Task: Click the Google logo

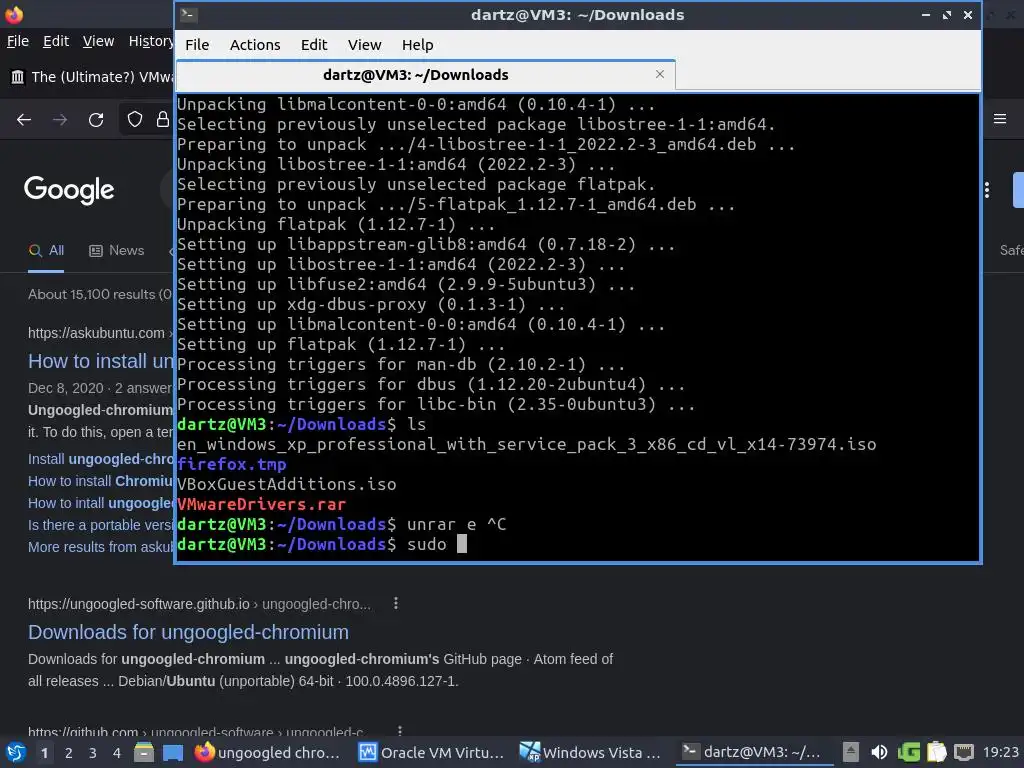Action: pos(69,189)
